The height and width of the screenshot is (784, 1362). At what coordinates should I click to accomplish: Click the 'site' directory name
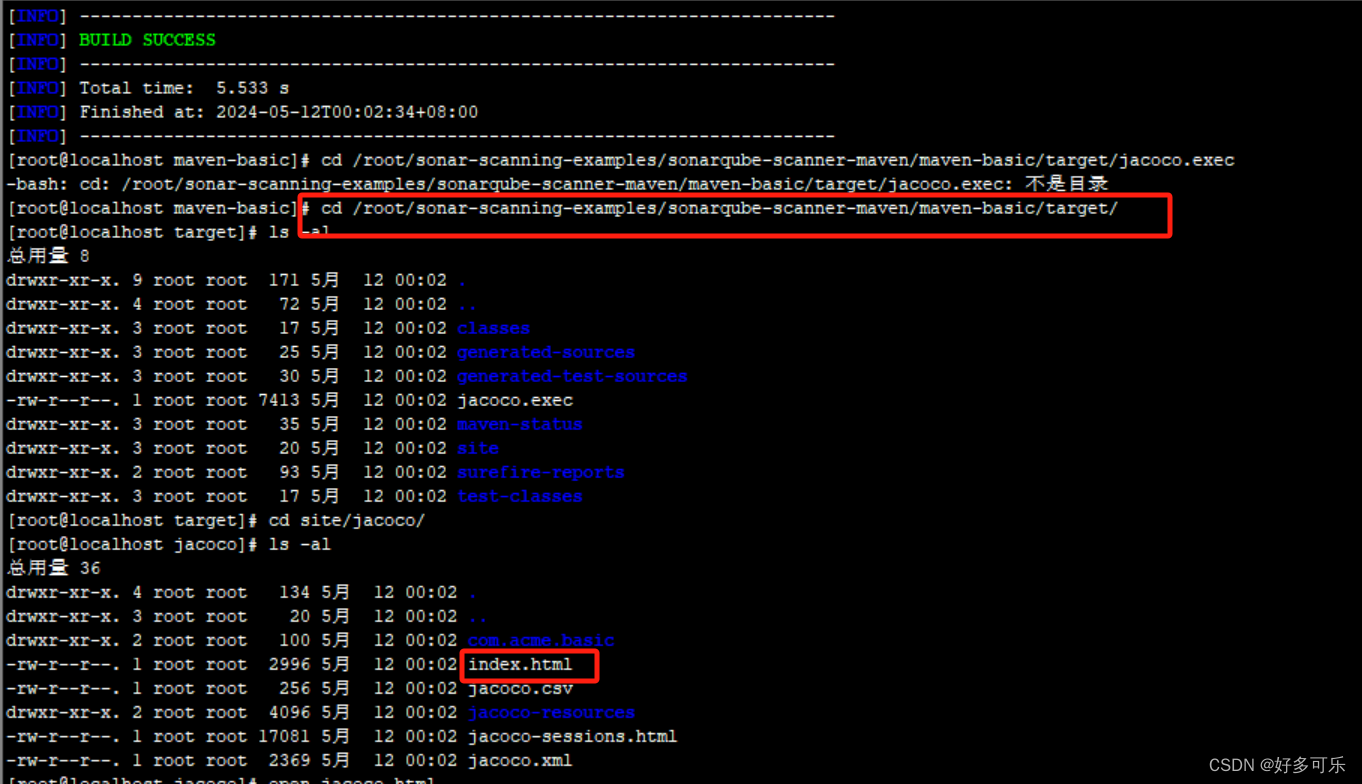point(478,448)
